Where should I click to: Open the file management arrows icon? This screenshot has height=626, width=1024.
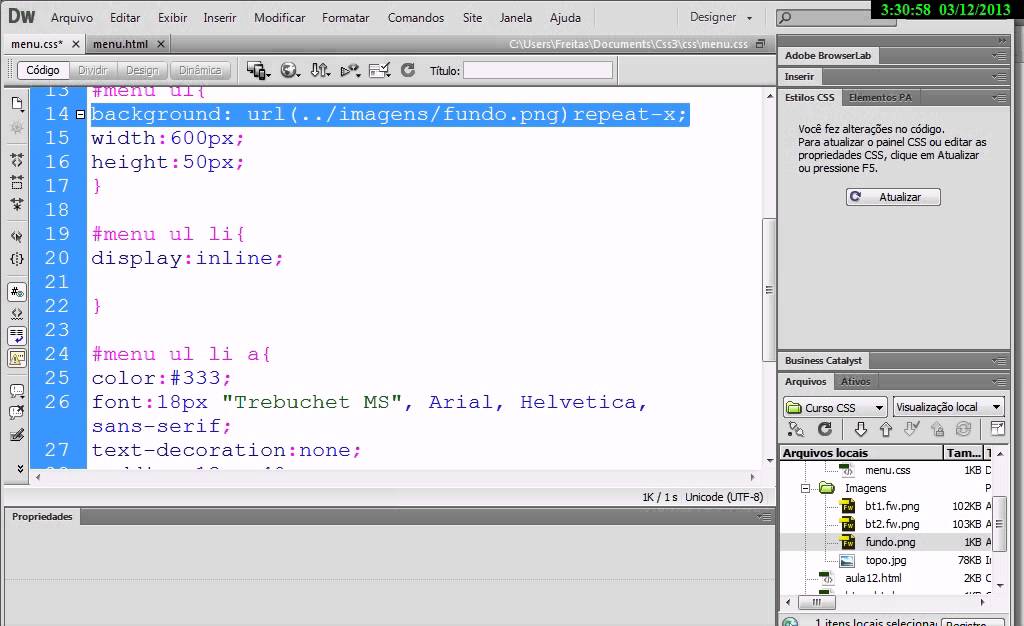coord(320,70)
